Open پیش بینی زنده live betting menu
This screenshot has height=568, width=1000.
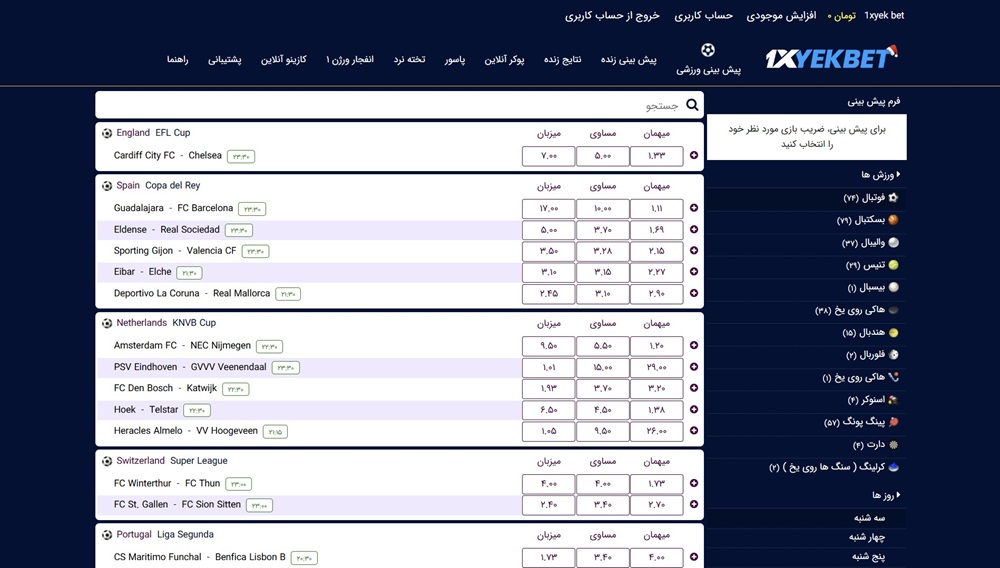628,59
